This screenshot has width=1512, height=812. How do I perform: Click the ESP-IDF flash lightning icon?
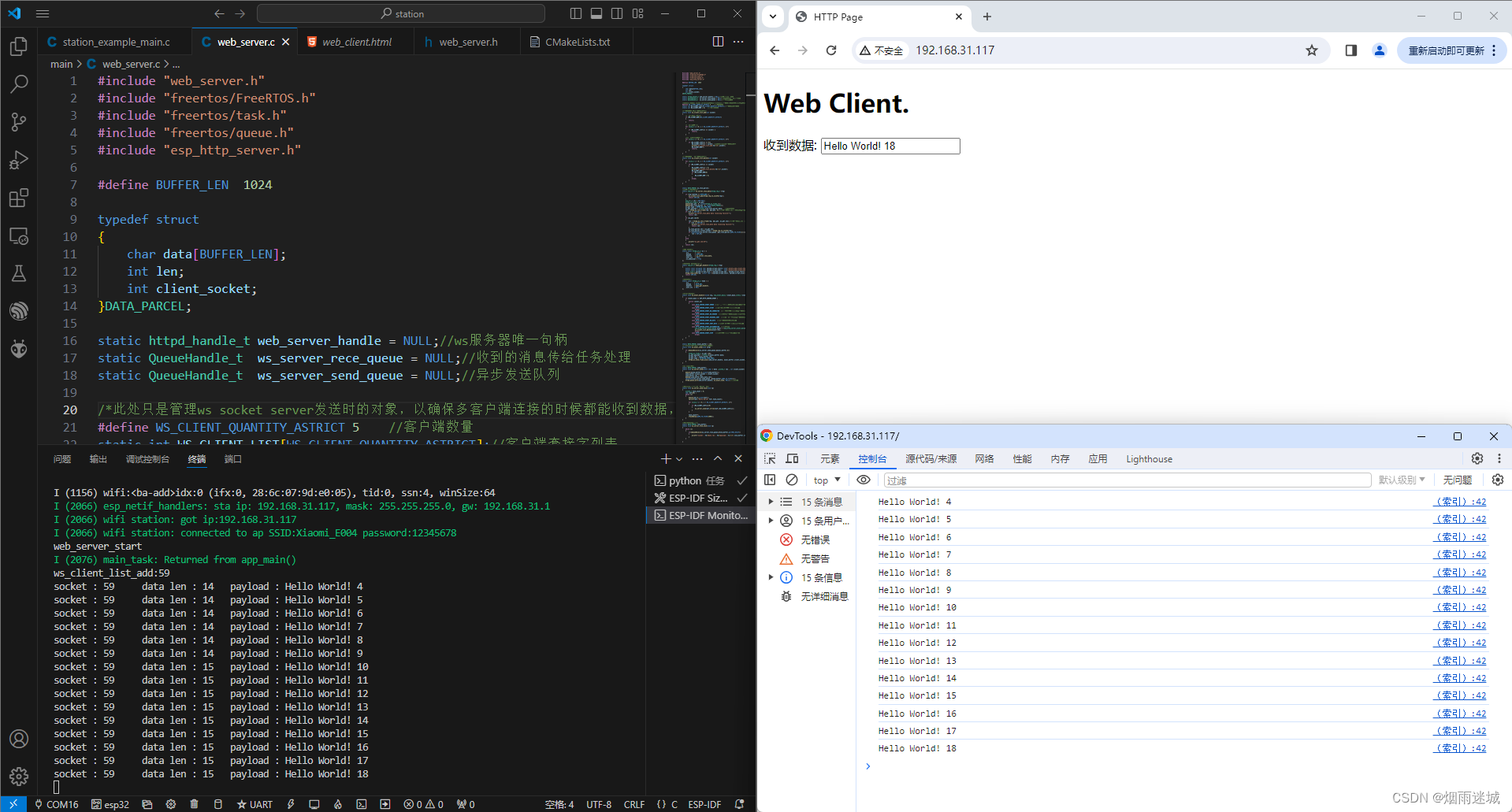(x=291, y=804)
